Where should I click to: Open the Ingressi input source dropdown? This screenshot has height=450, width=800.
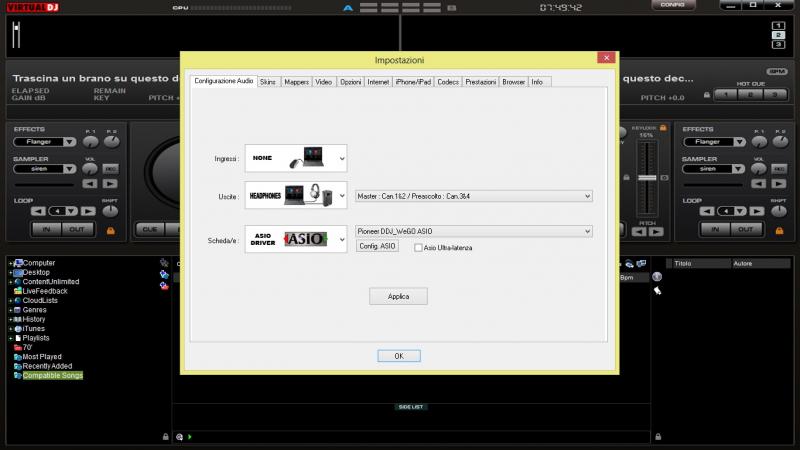pos(296,159)
